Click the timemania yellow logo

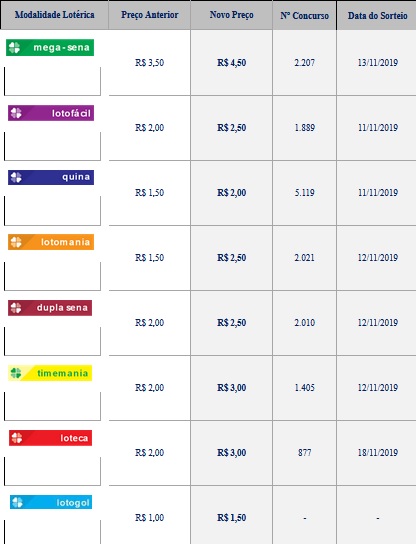tap(50, 373)
